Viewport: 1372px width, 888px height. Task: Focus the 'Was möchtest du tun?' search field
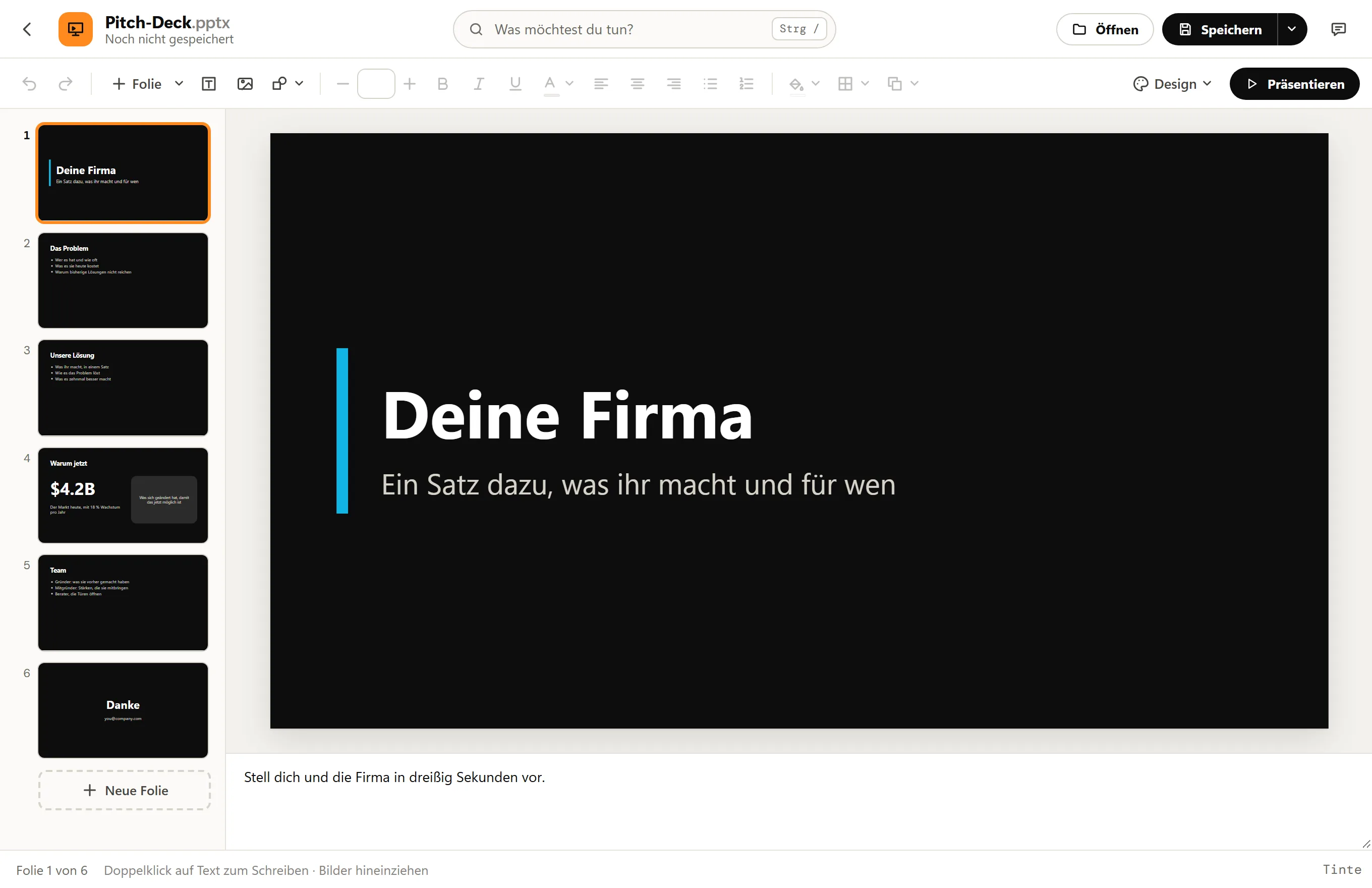coord(644,29)
